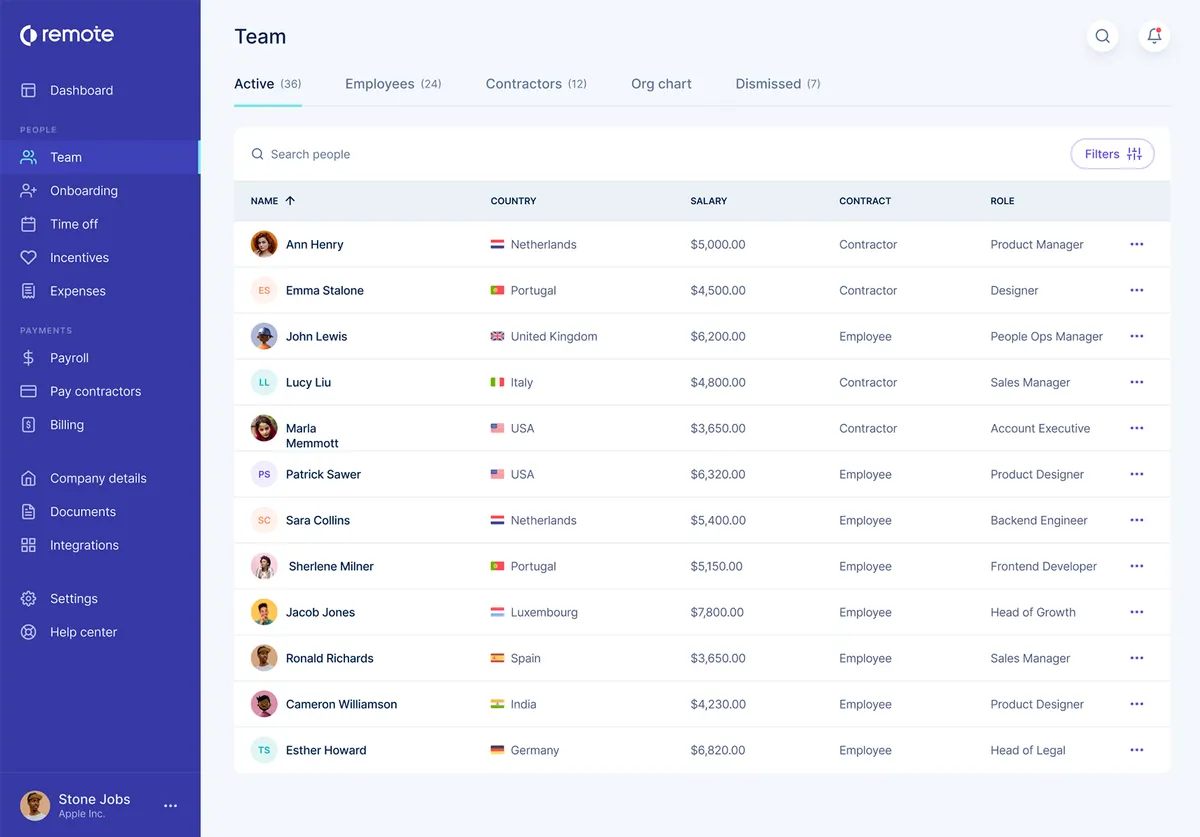Open Sherlene Milner's profile name
This screenshot has height=837, width=1200.
[x=331, y=566]
